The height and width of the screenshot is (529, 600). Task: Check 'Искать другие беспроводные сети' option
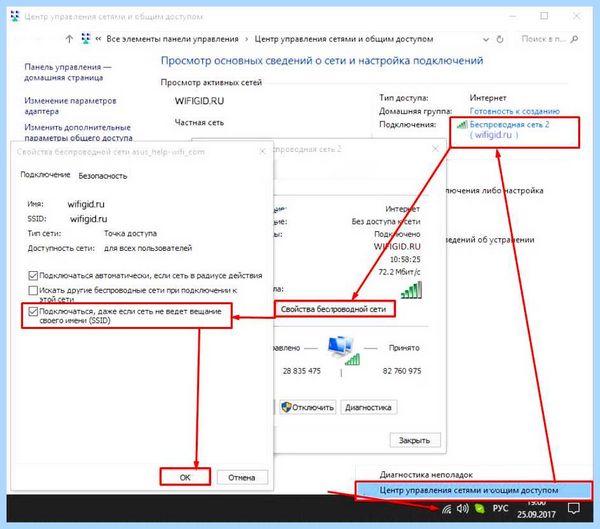point(33,291)
